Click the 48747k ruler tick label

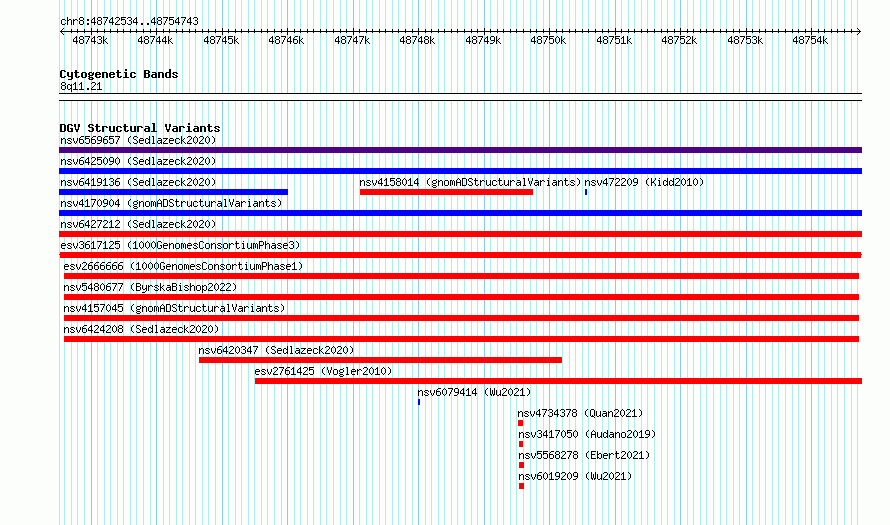click(352, 40)
